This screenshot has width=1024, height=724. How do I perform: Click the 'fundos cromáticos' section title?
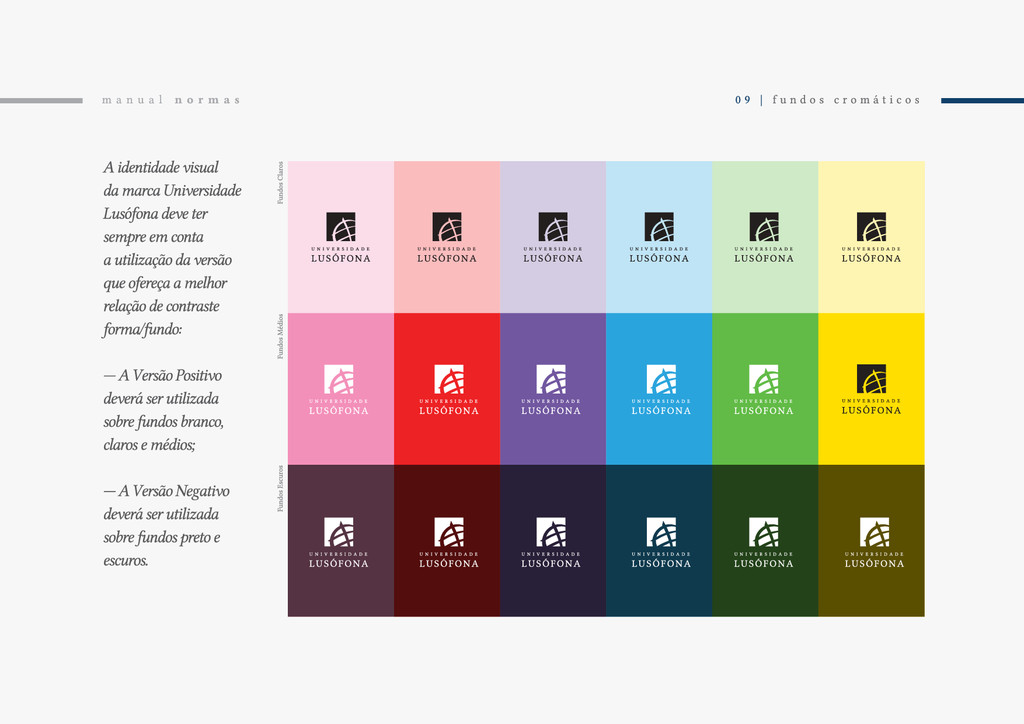point(846,100)
